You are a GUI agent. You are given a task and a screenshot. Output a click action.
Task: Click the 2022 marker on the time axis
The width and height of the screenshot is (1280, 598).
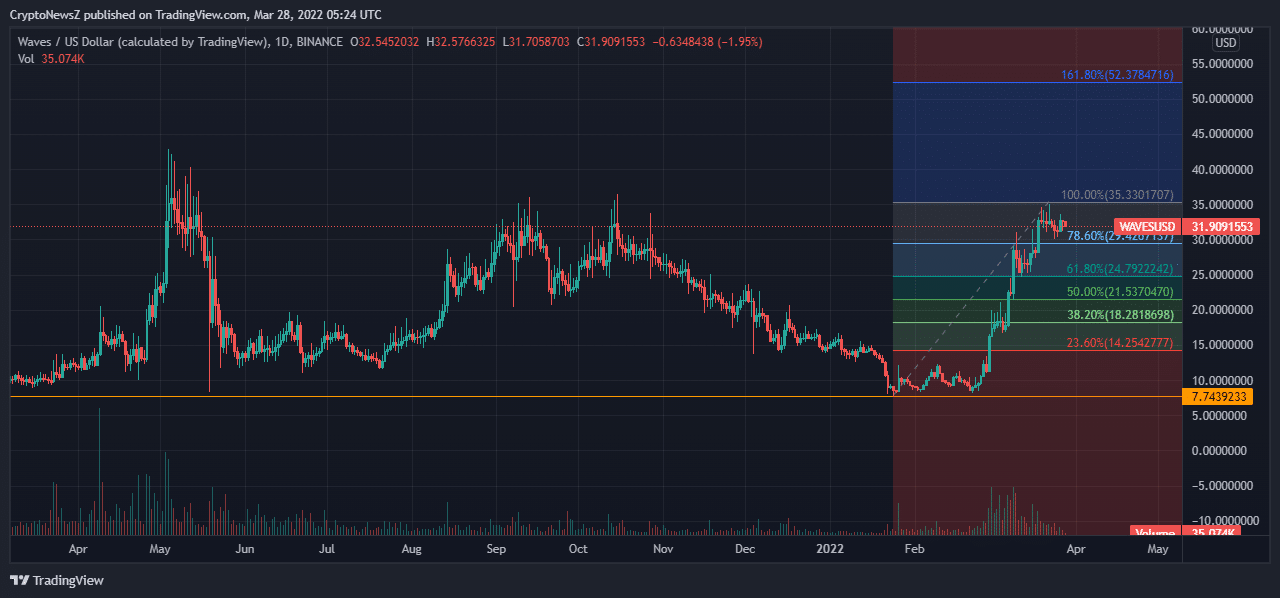pos(830,549)
